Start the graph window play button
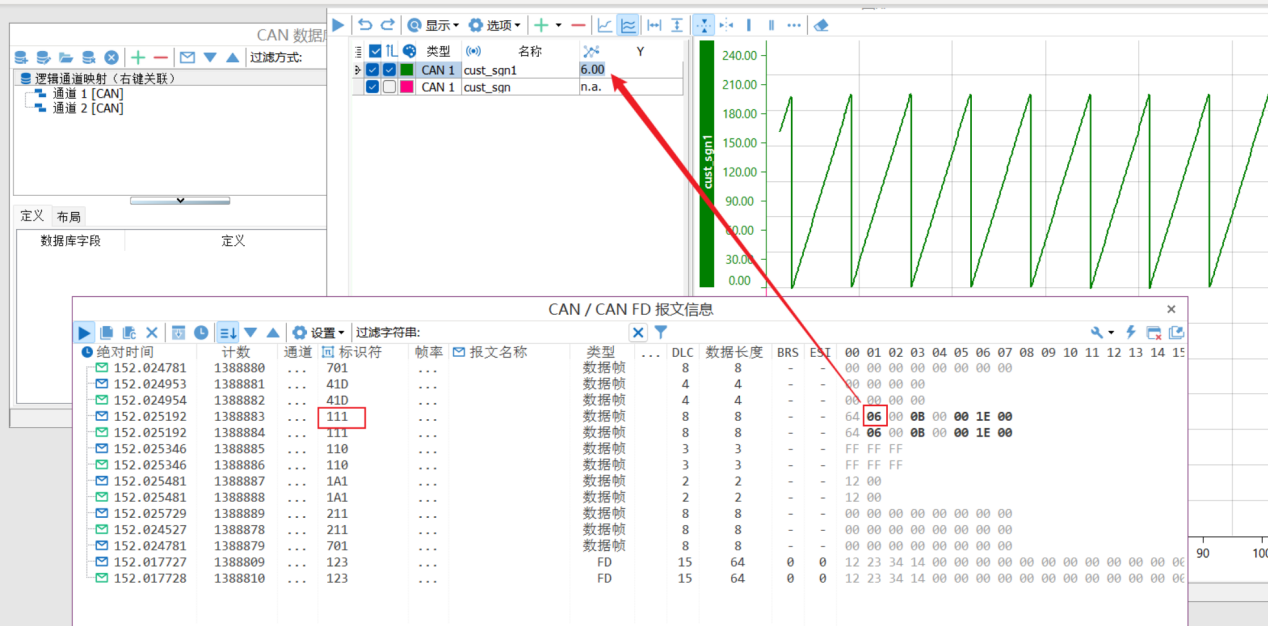The image size is (1268, 626). (x=339, y=25)
